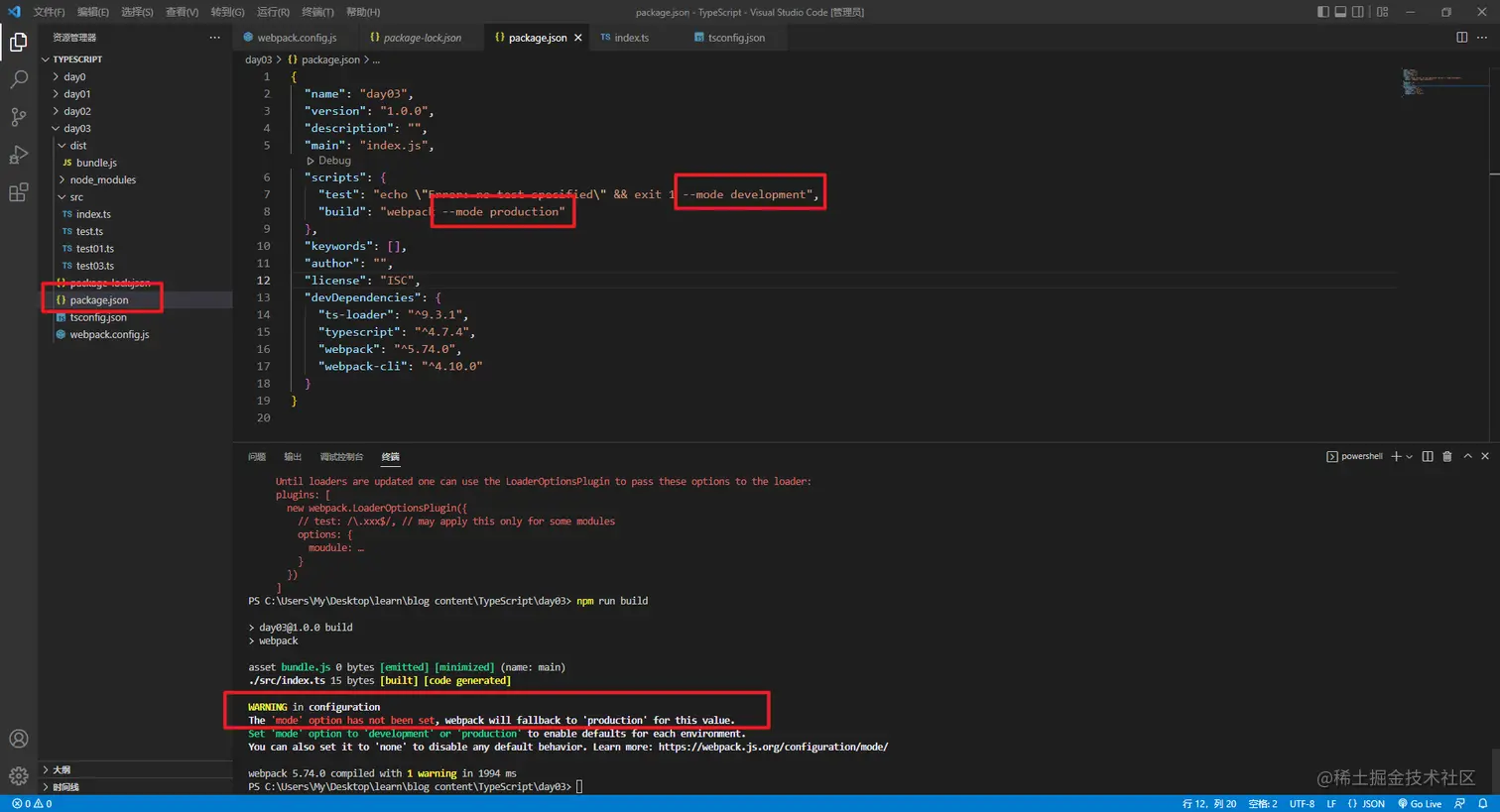Click Go Live in status bar
This screenshot has height=812, width=1500.
click(1420, 804)
